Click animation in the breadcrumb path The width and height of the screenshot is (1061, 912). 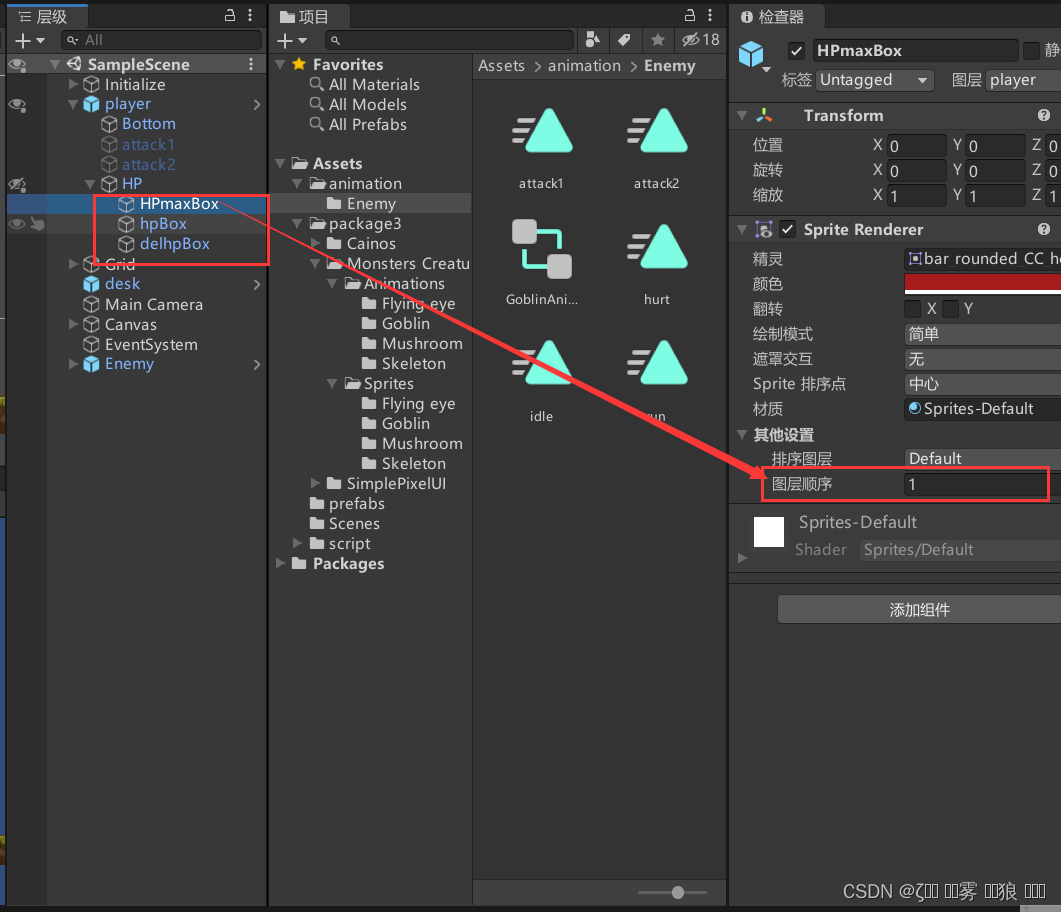pyautogui.click(x=584, y=66)
